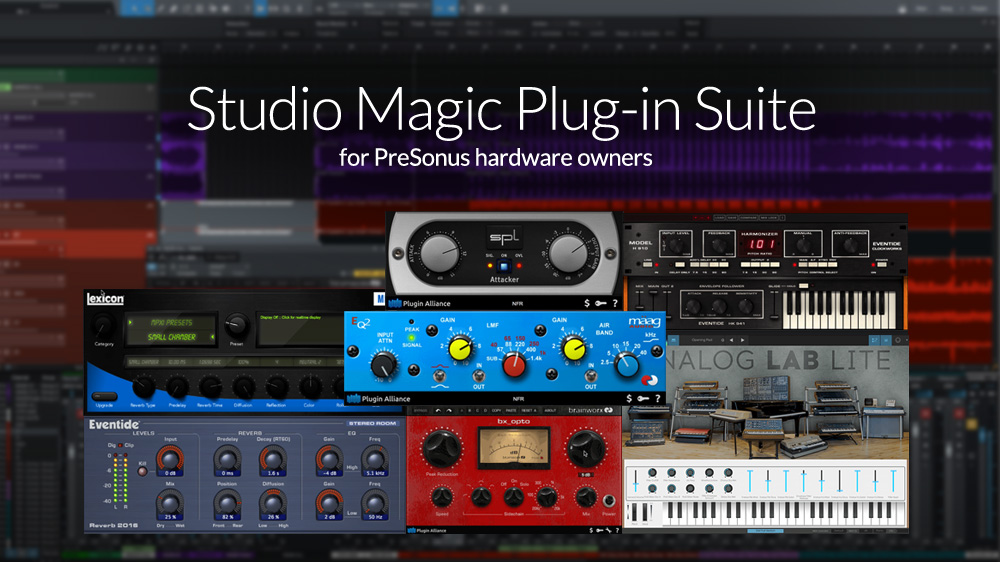Click the Attack knob on SPL Attacker
The width and height of the screenshot is (1000, 562).
pyautogui.click(x=439, y=252)
